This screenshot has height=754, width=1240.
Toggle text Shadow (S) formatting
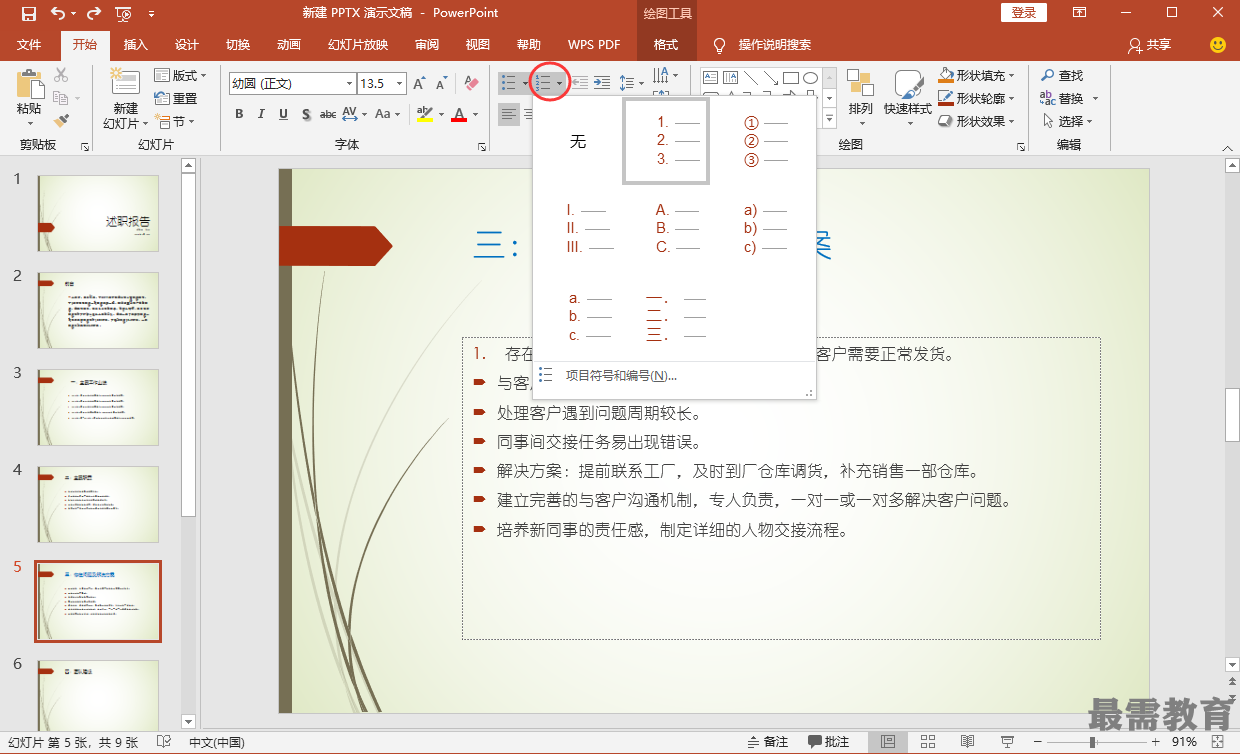click(x=305, y=114)
